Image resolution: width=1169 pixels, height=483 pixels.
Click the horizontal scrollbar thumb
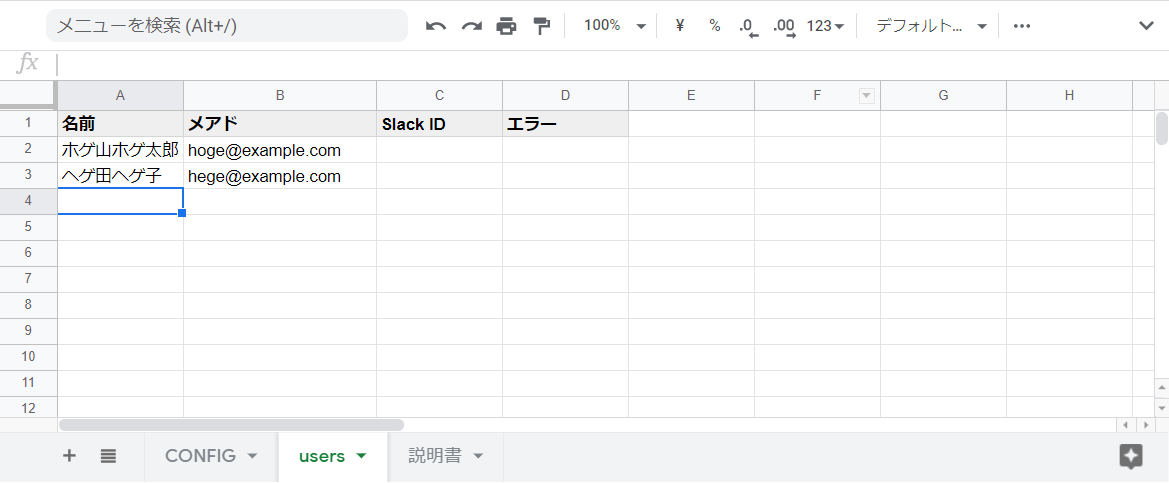(231, 425)
